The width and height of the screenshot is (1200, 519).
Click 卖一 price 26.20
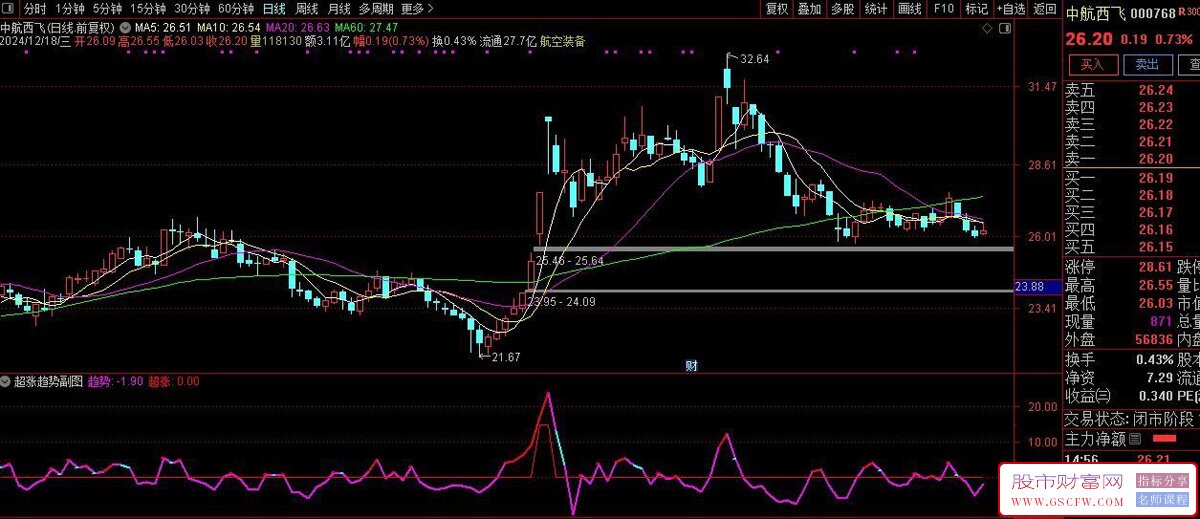pos(1155,159)
